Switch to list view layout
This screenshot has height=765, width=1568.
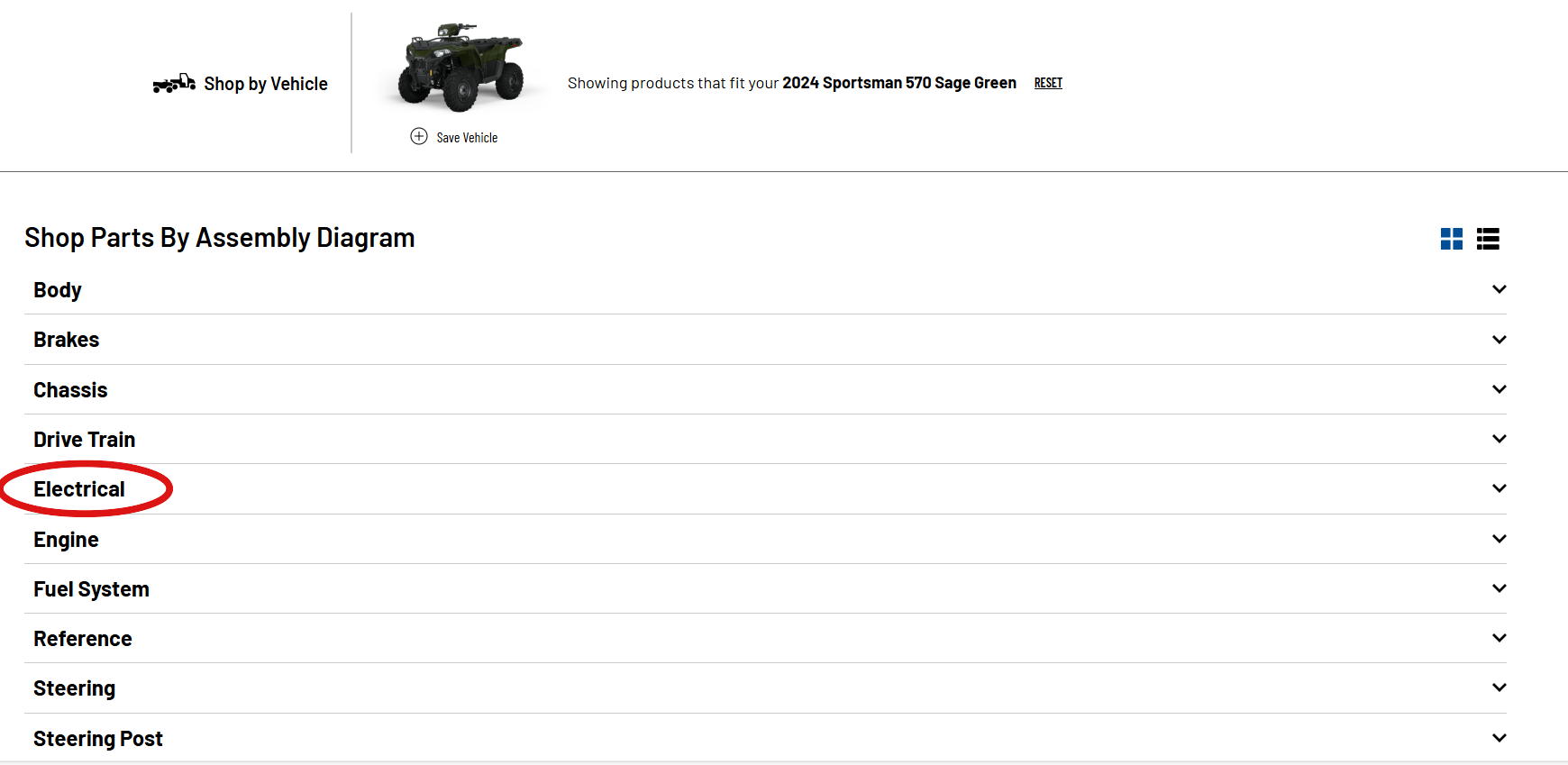click(x=1488, y=239)
